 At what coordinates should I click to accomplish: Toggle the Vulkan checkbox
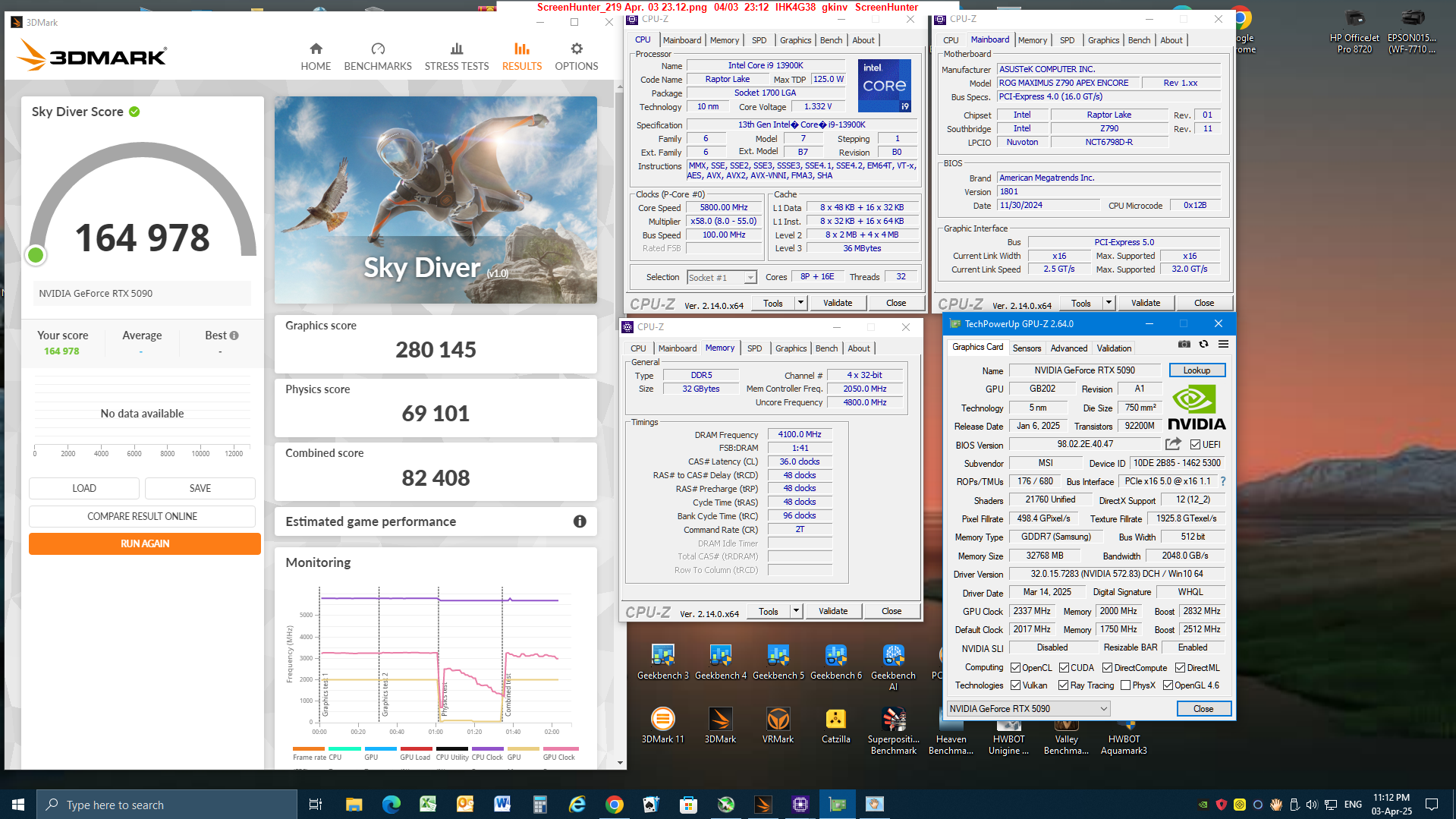point(1015,685)
